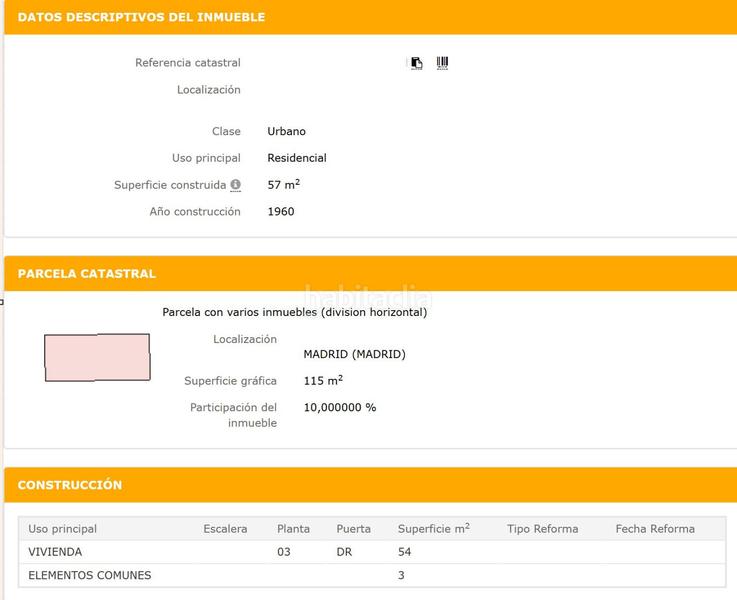Click the copy cadastral reference icon

[416, 63]
